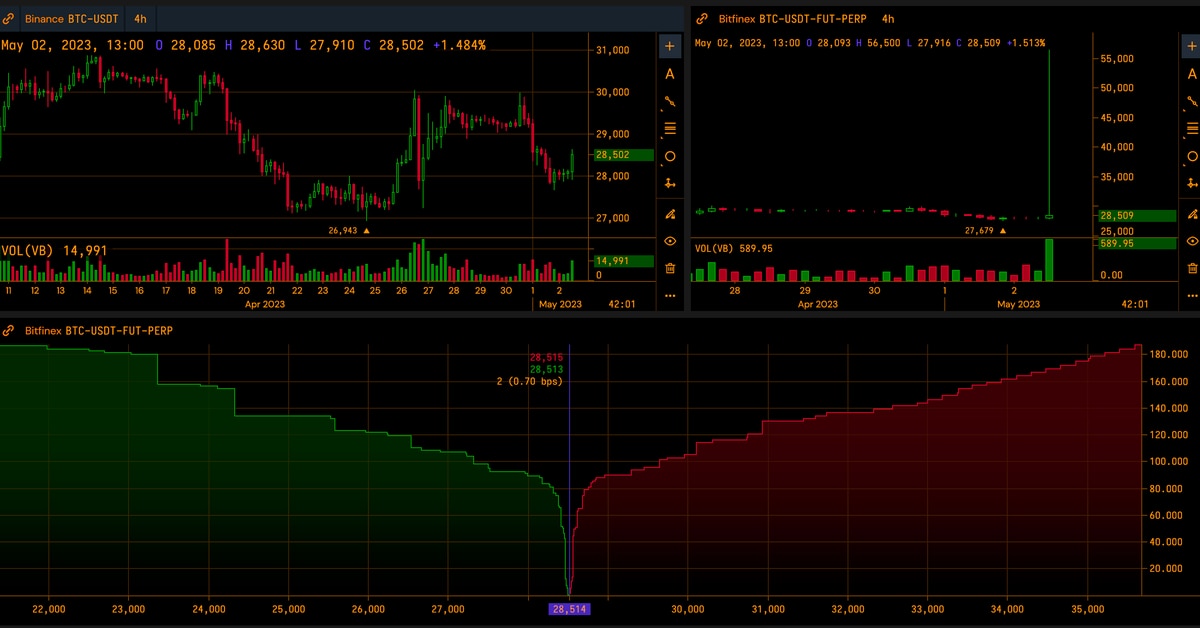Delete drawings with trash icon on Binance chart
Image resolution: width=1200 pixels, height=628 pixels.
(x=670, y=268)
